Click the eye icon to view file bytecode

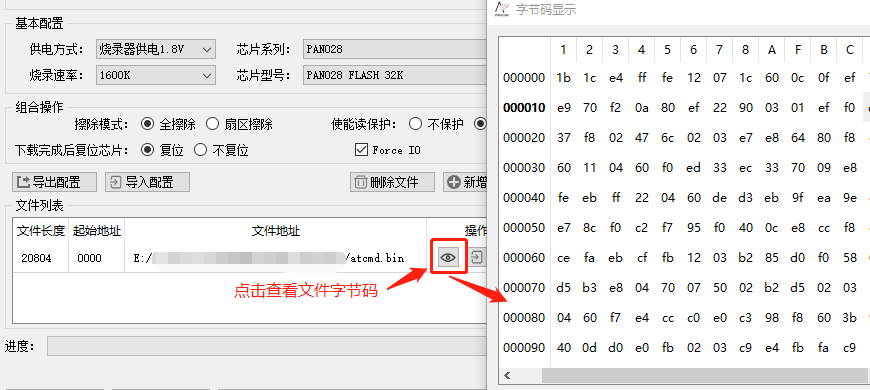tap(448, 257)
